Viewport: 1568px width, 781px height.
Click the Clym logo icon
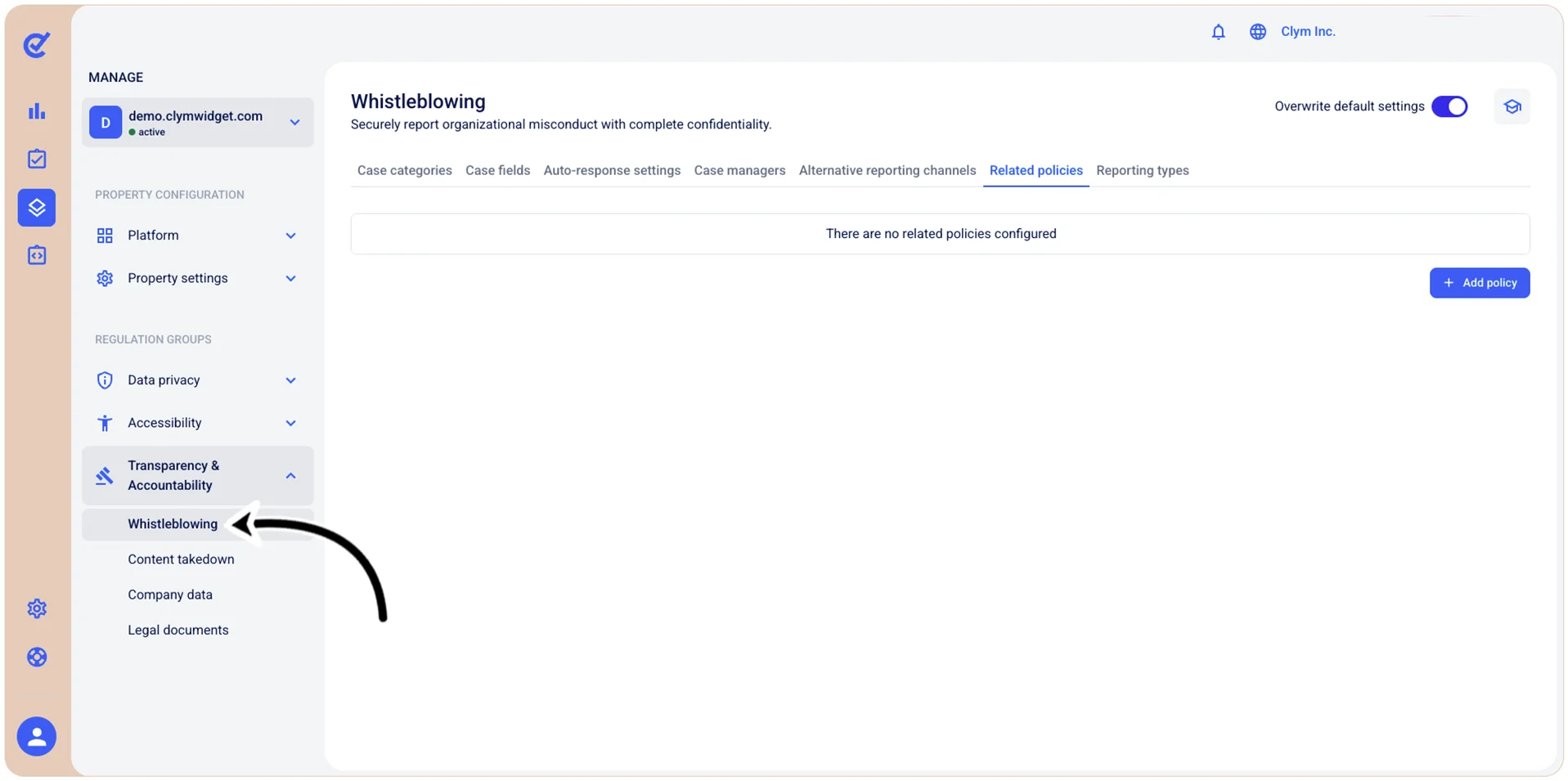click(x=37, y=45)
